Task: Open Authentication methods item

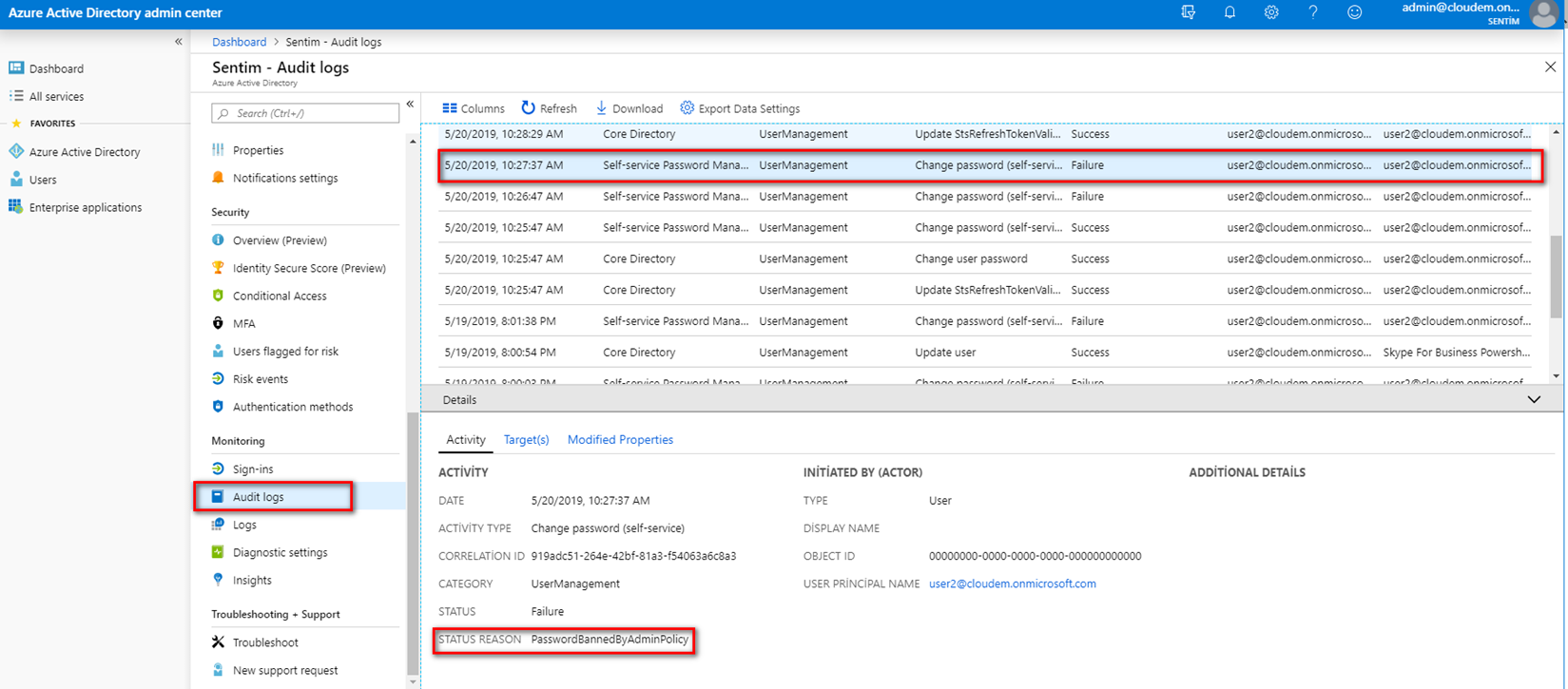Action: pyautogui.click(x=293, y=407)
